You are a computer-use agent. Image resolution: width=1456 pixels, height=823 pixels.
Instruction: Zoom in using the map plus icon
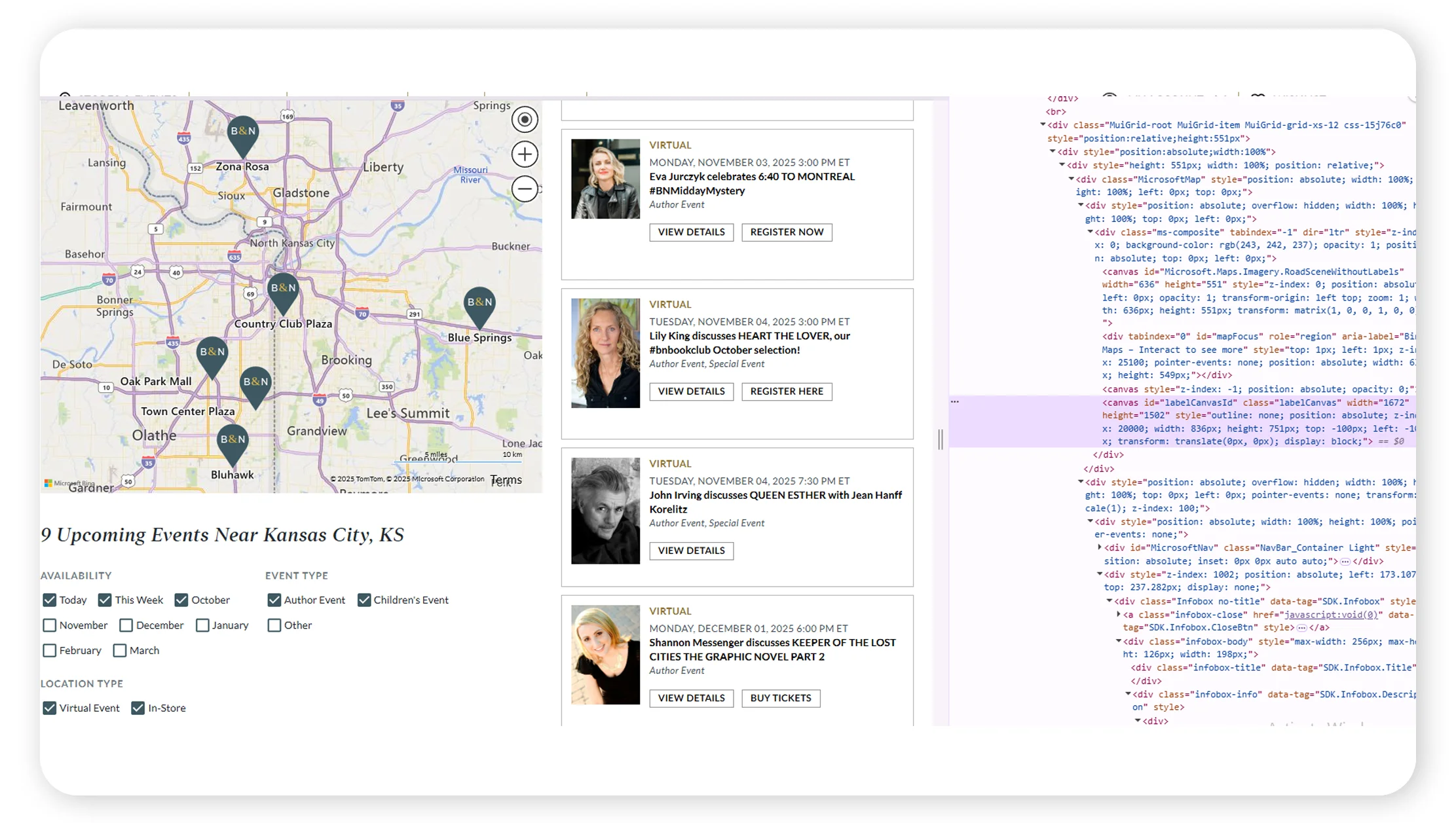[524, 154]
